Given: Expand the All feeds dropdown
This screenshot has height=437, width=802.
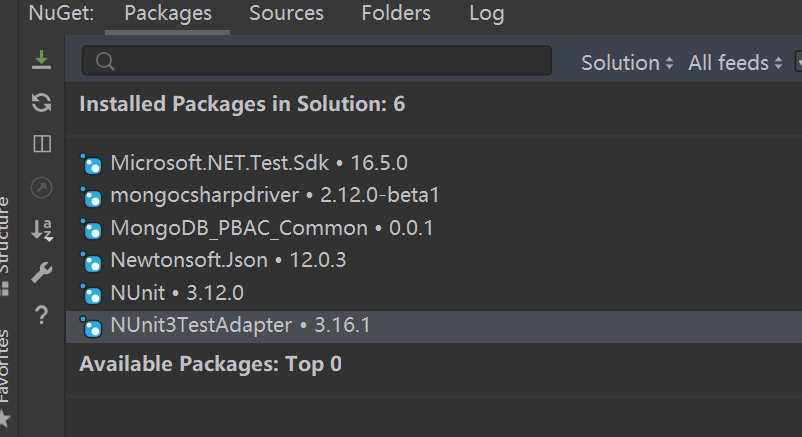Looking at the screenshot, I should [735, 62].
